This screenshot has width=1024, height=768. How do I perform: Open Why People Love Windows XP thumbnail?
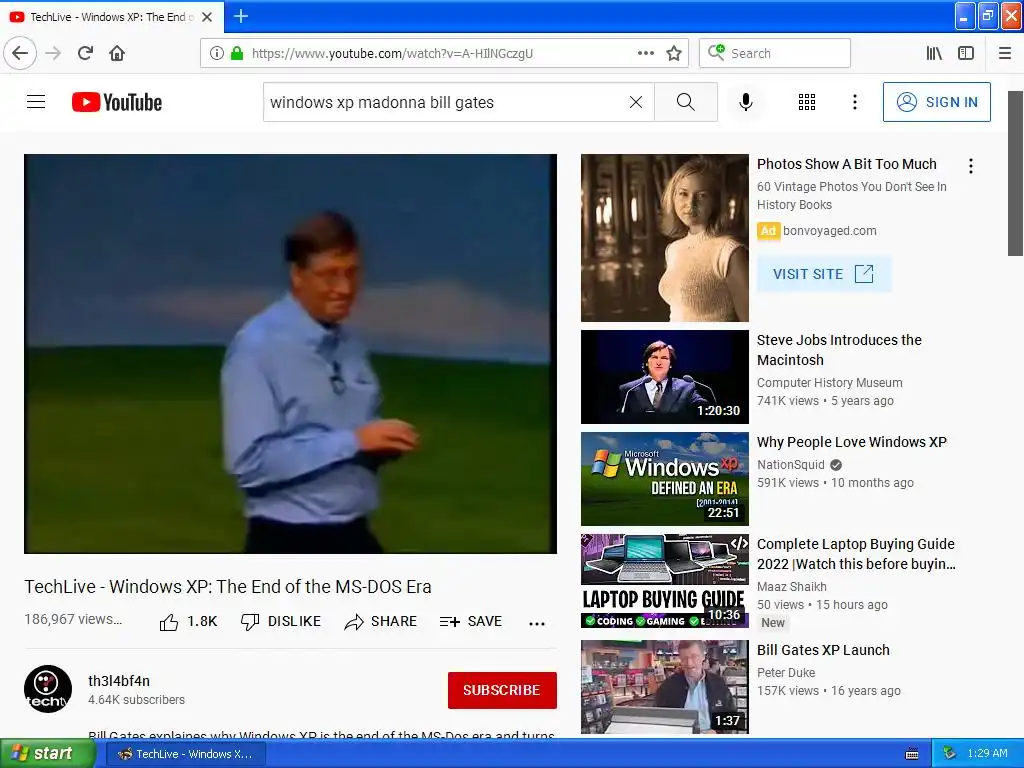pos(665,479)
